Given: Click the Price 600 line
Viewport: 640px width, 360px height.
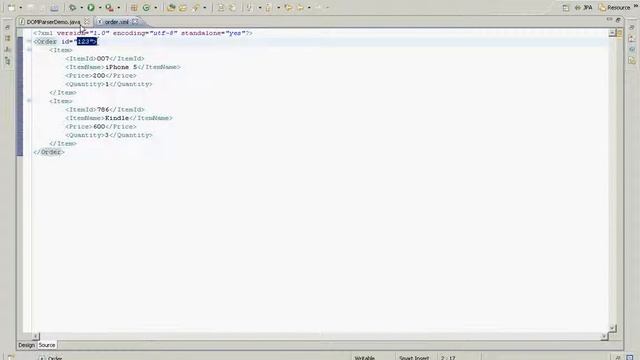Looking at the screenshot, I should click(x=101, y=127).
